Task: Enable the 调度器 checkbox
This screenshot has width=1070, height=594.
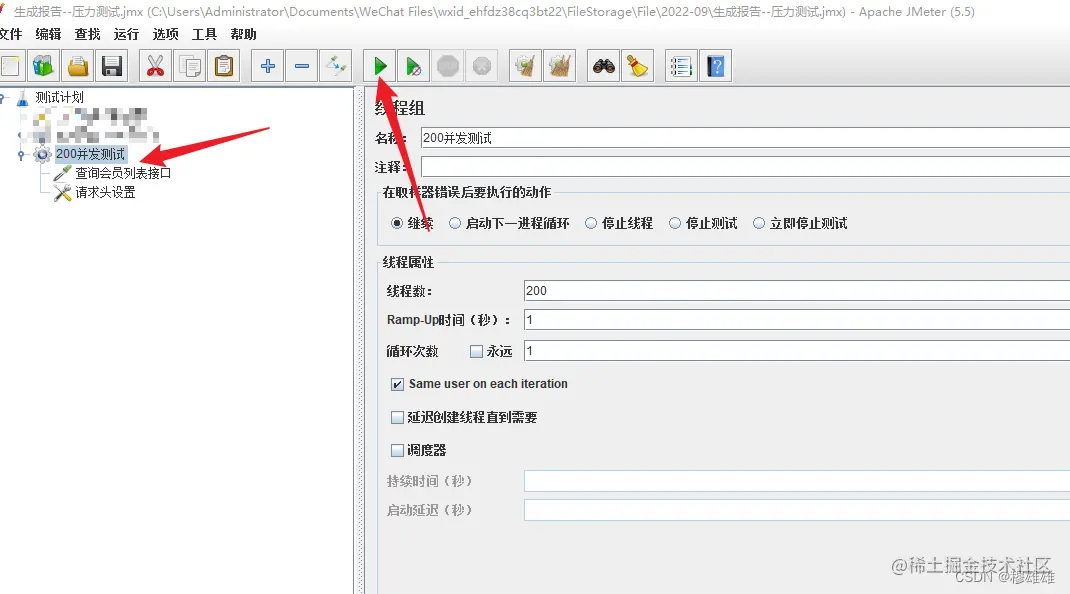Action: tap(397, 451)
